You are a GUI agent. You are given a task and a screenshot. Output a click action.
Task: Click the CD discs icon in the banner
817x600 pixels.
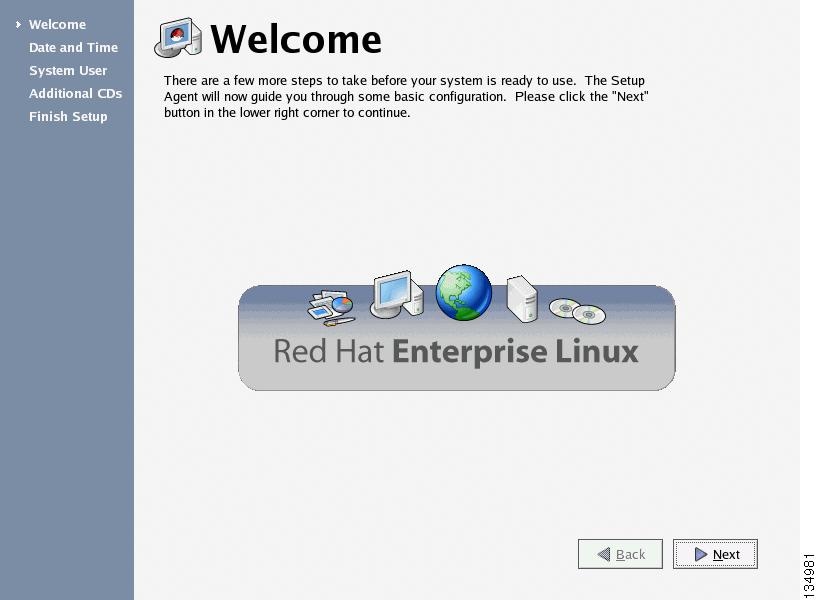click(577, 311)
